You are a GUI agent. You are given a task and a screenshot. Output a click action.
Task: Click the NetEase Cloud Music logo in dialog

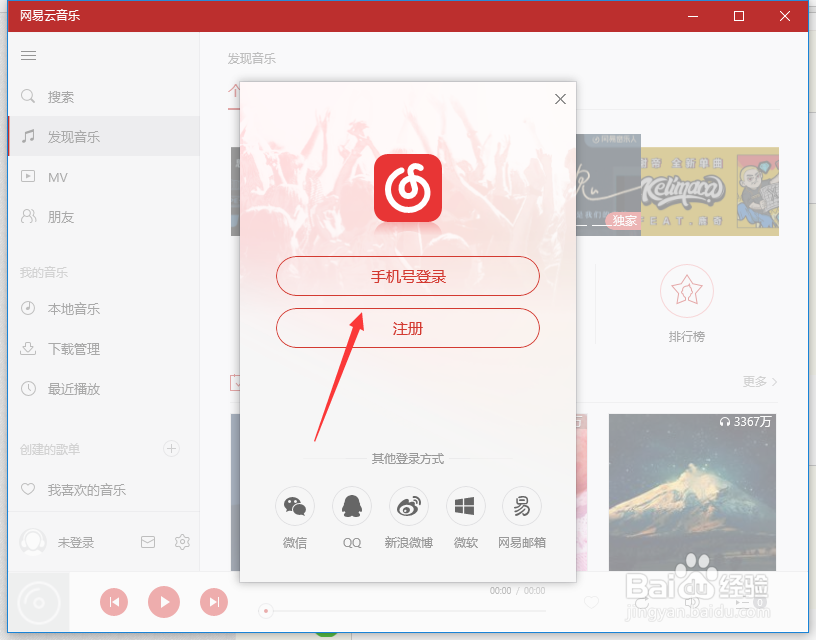pyautogui.click(x=408, y=188)
